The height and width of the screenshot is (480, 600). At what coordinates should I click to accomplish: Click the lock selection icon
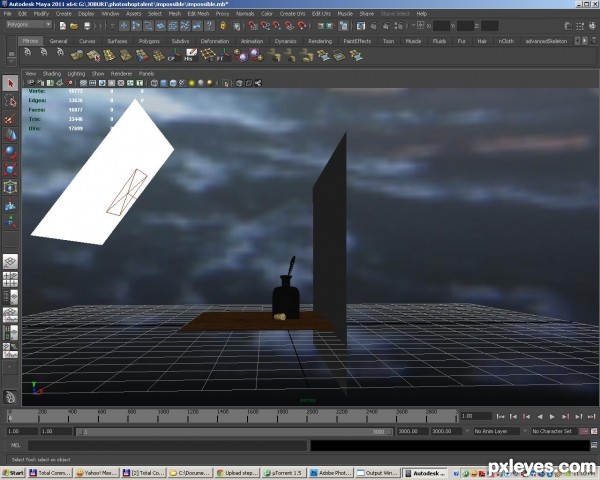pyautogui.click(x=223, y=26)
